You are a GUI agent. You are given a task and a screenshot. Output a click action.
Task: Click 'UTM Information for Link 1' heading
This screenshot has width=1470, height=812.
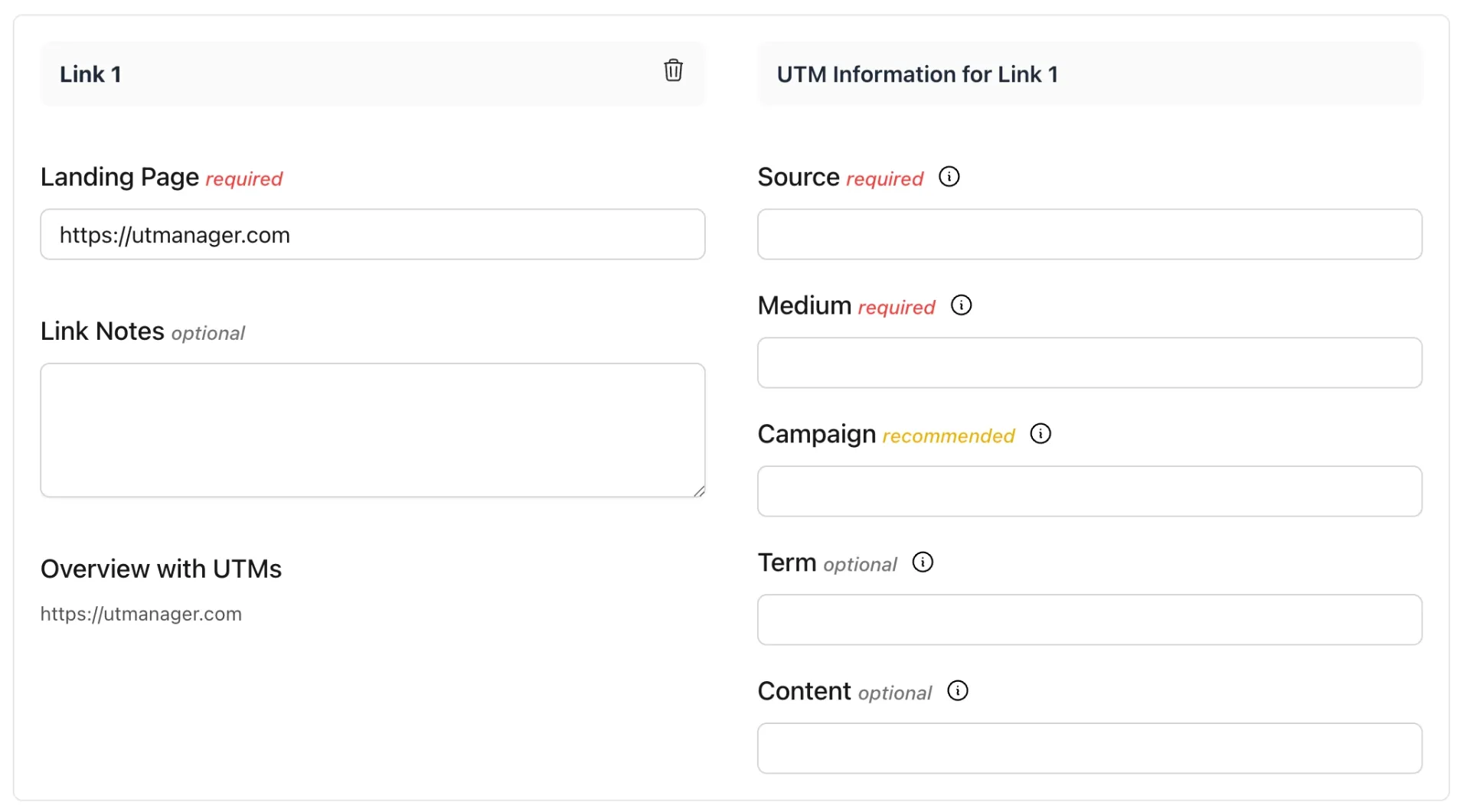[917, 74]
